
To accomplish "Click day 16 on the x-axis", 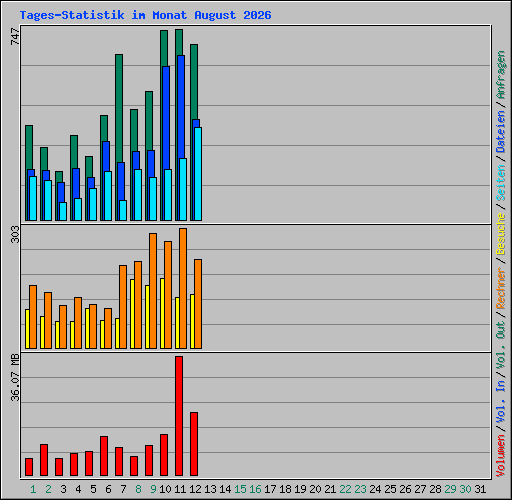I will point(255,489).
